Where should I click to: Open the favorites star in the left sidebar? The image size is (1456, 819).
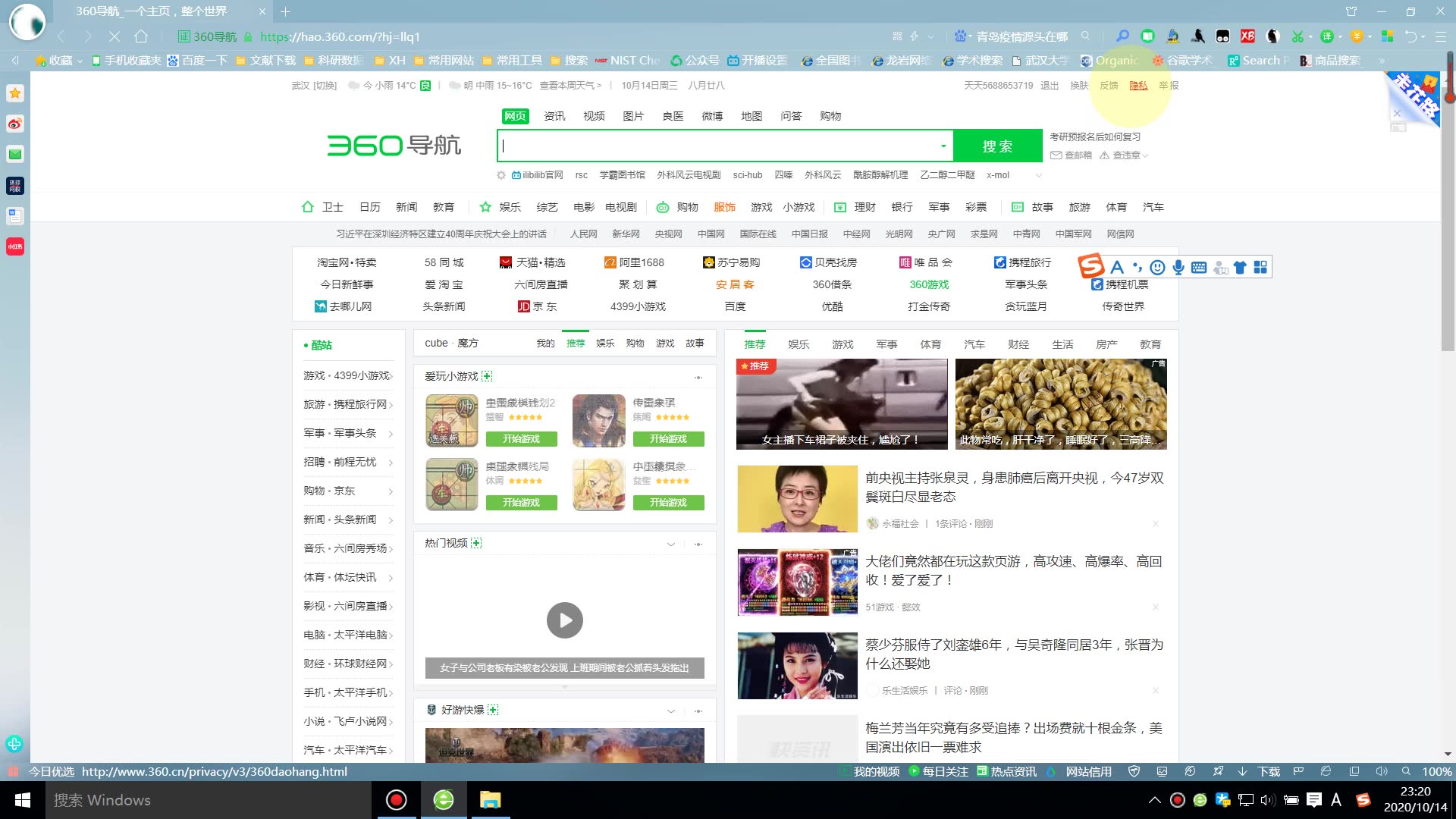[15, 93]
